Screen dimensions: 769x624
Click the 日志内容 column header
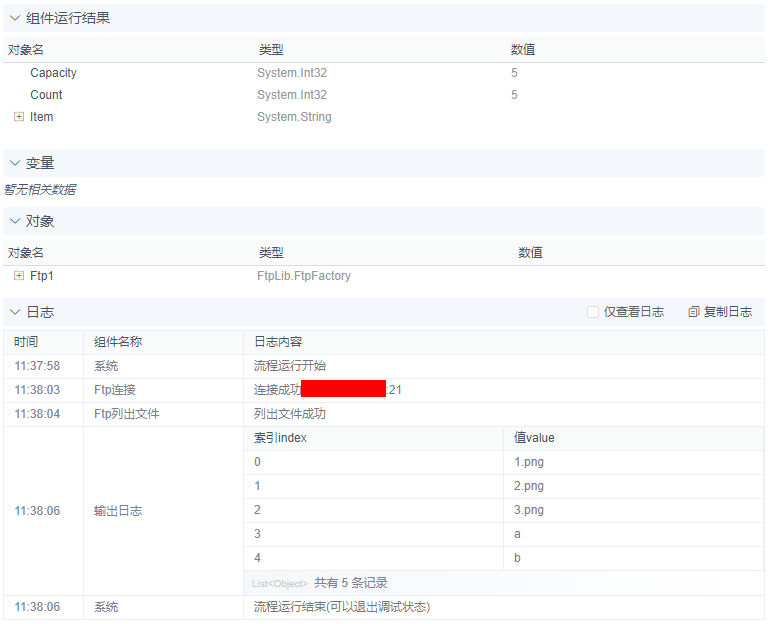[278, 342]
